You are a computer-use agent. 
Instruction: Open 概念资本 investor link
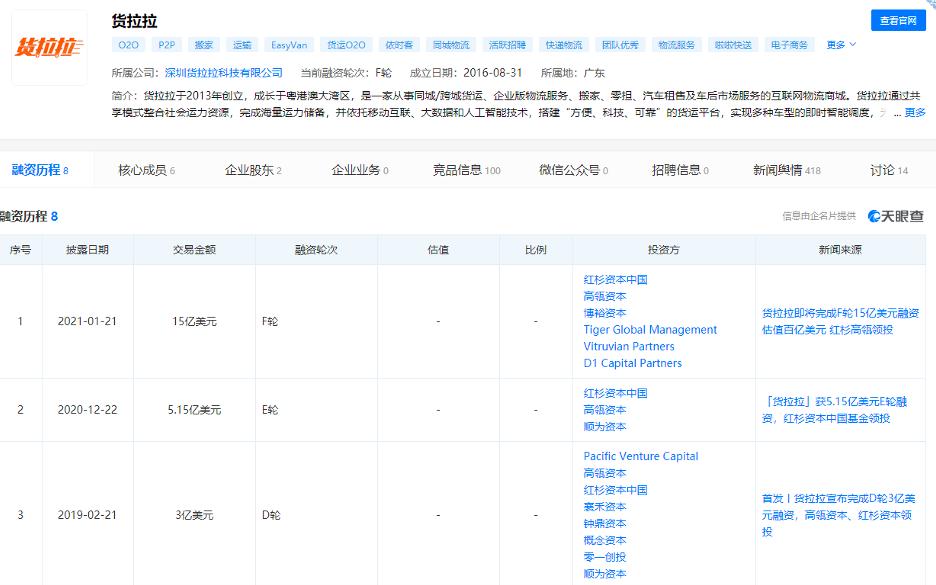[605, 540]
